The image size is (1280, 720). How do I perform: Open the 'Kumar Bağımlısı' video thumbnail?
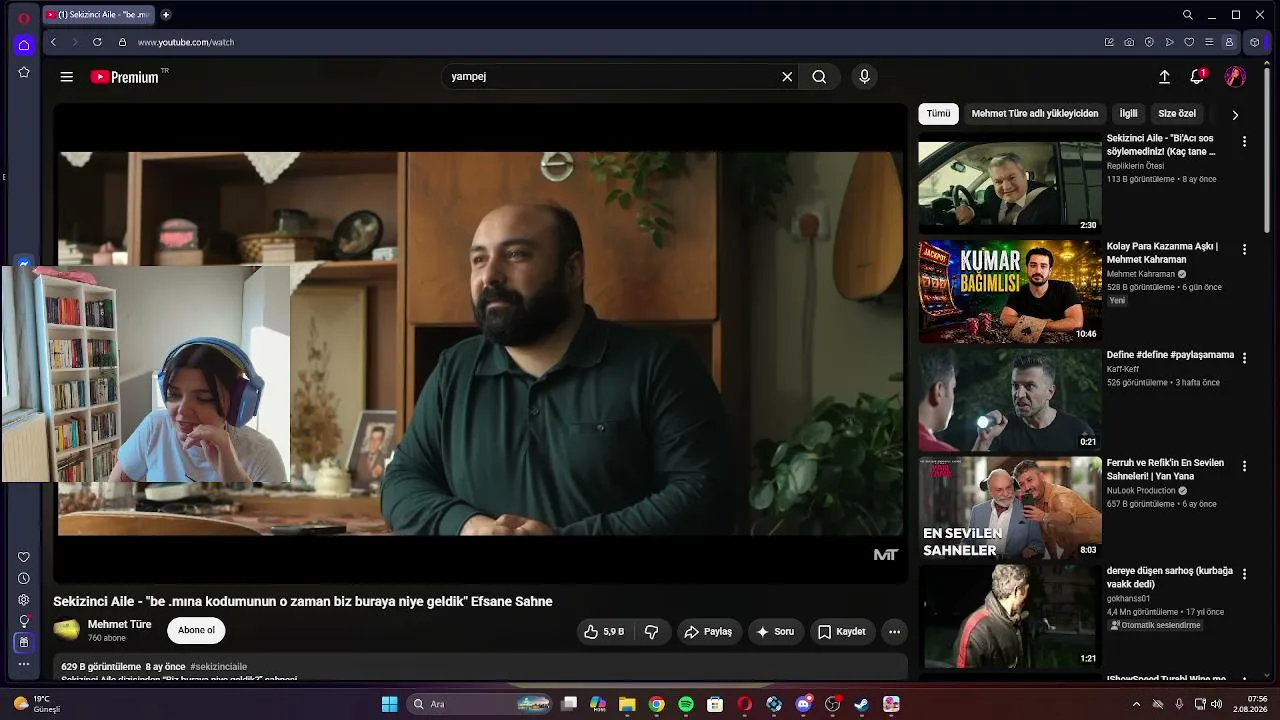pos(1010,292)
